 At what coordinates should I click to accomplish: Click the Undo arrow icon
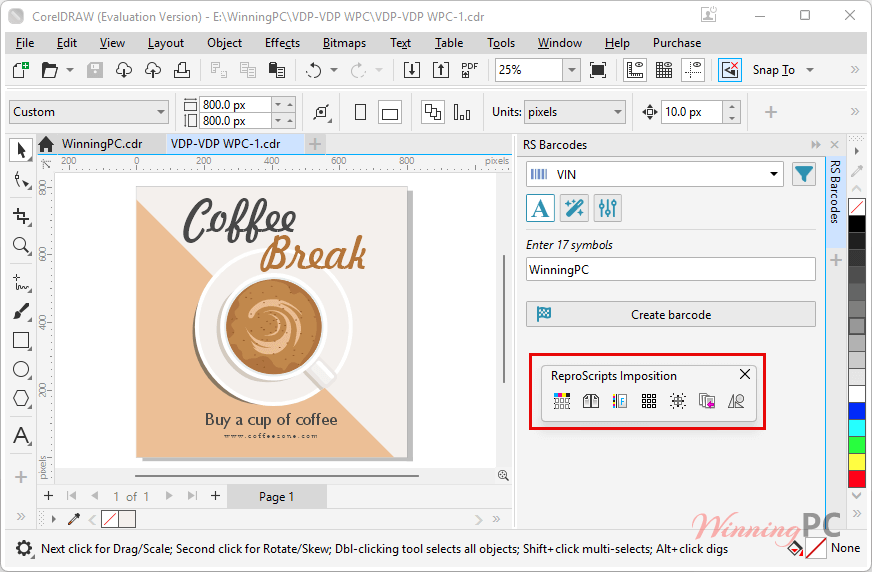point(314,70)
